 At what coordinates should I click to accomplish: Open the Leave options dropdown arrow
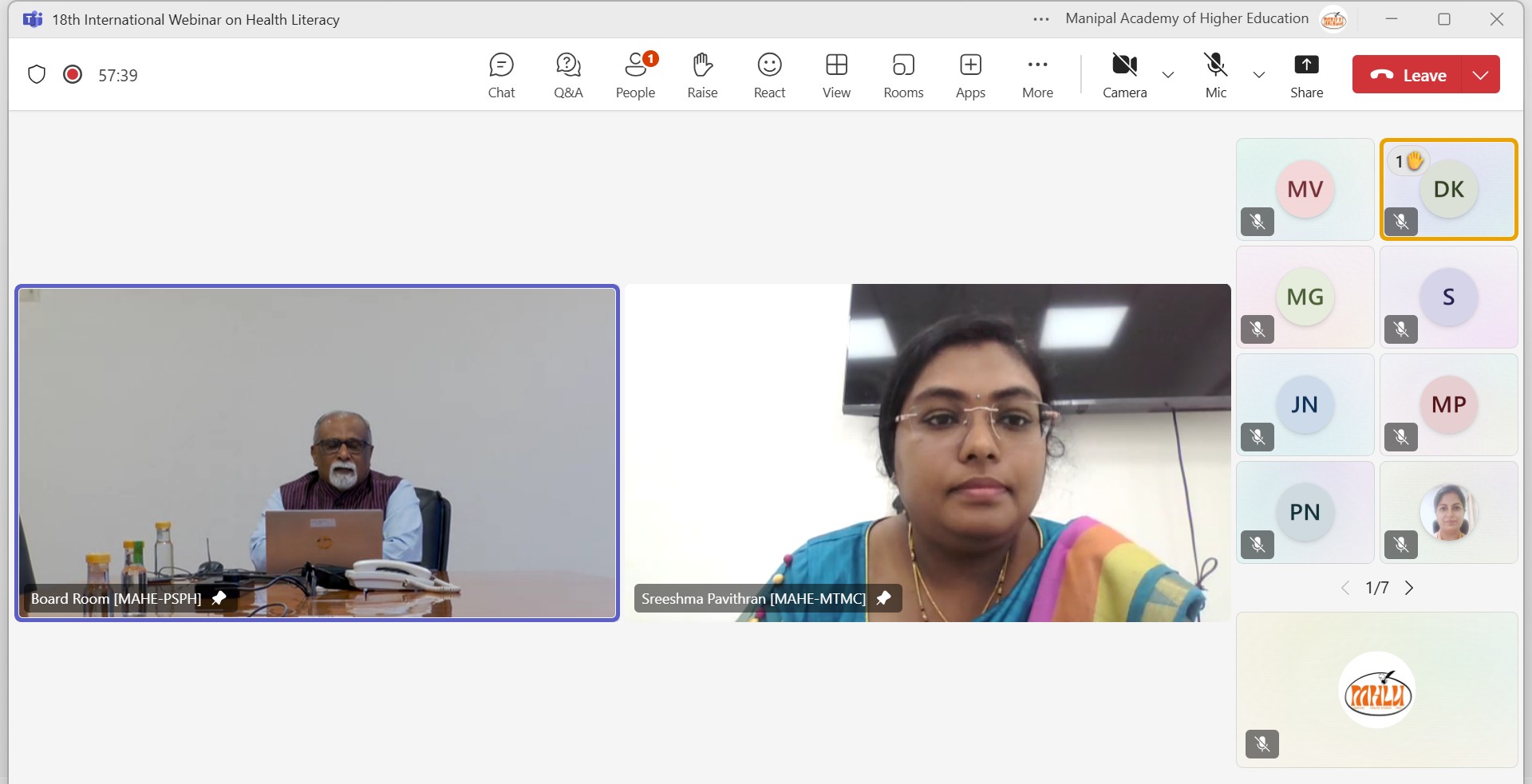point(1481,75)
